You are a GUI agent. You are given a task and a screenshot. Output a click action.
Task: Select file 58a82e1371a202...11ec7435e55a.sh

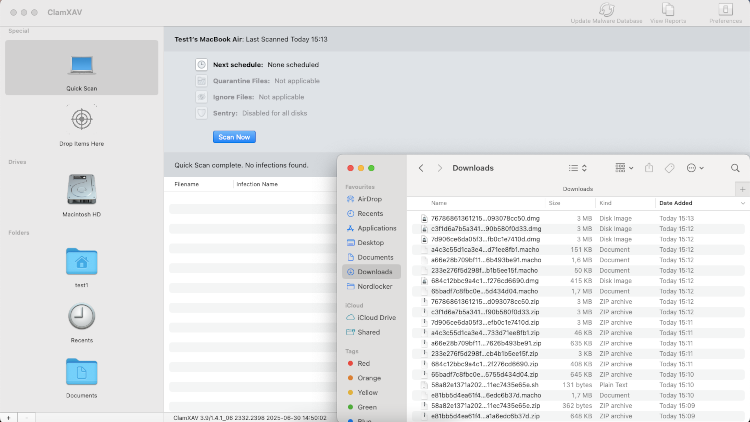(x=580, y=385)
